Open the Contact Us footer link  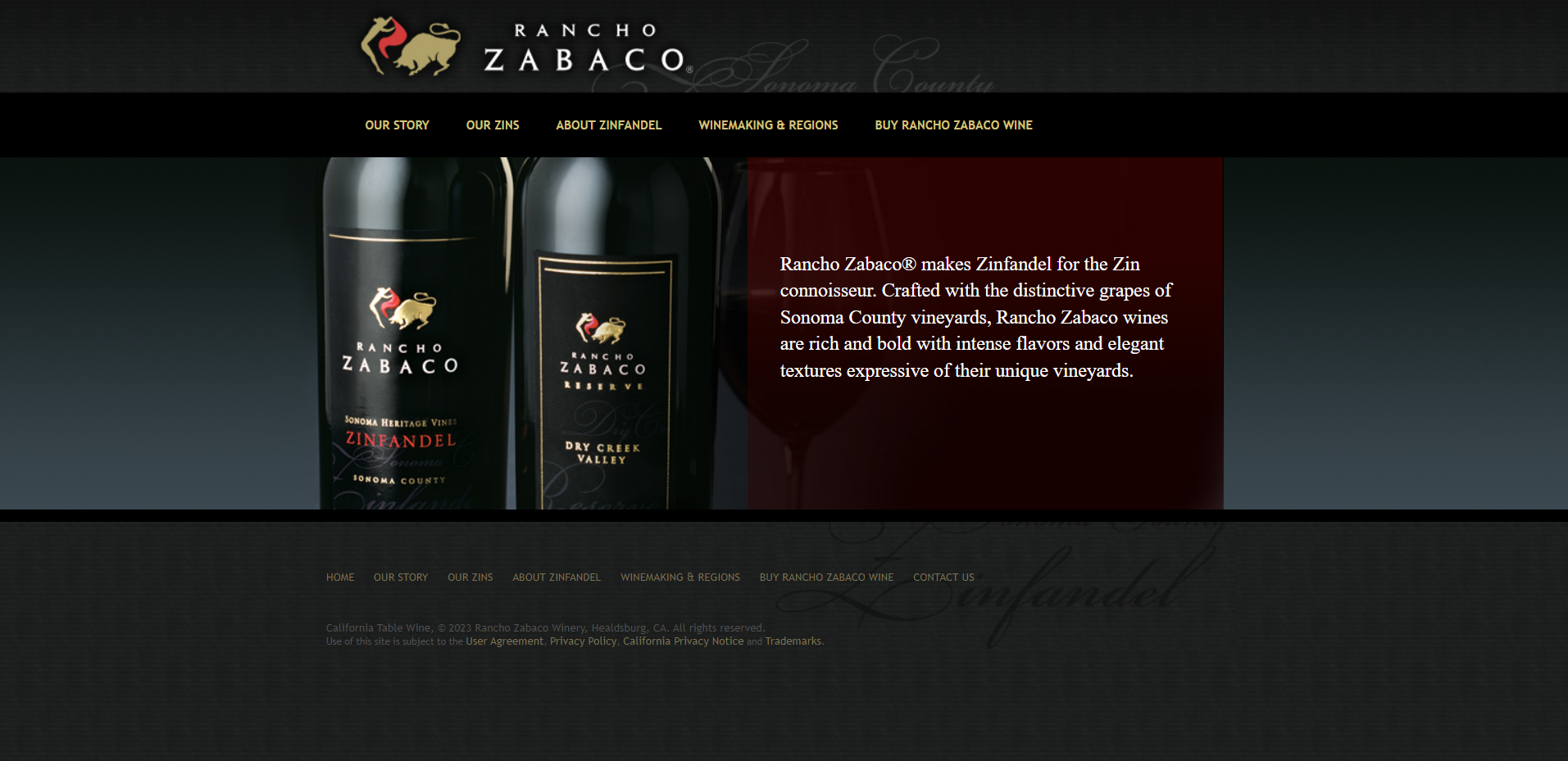943,578
